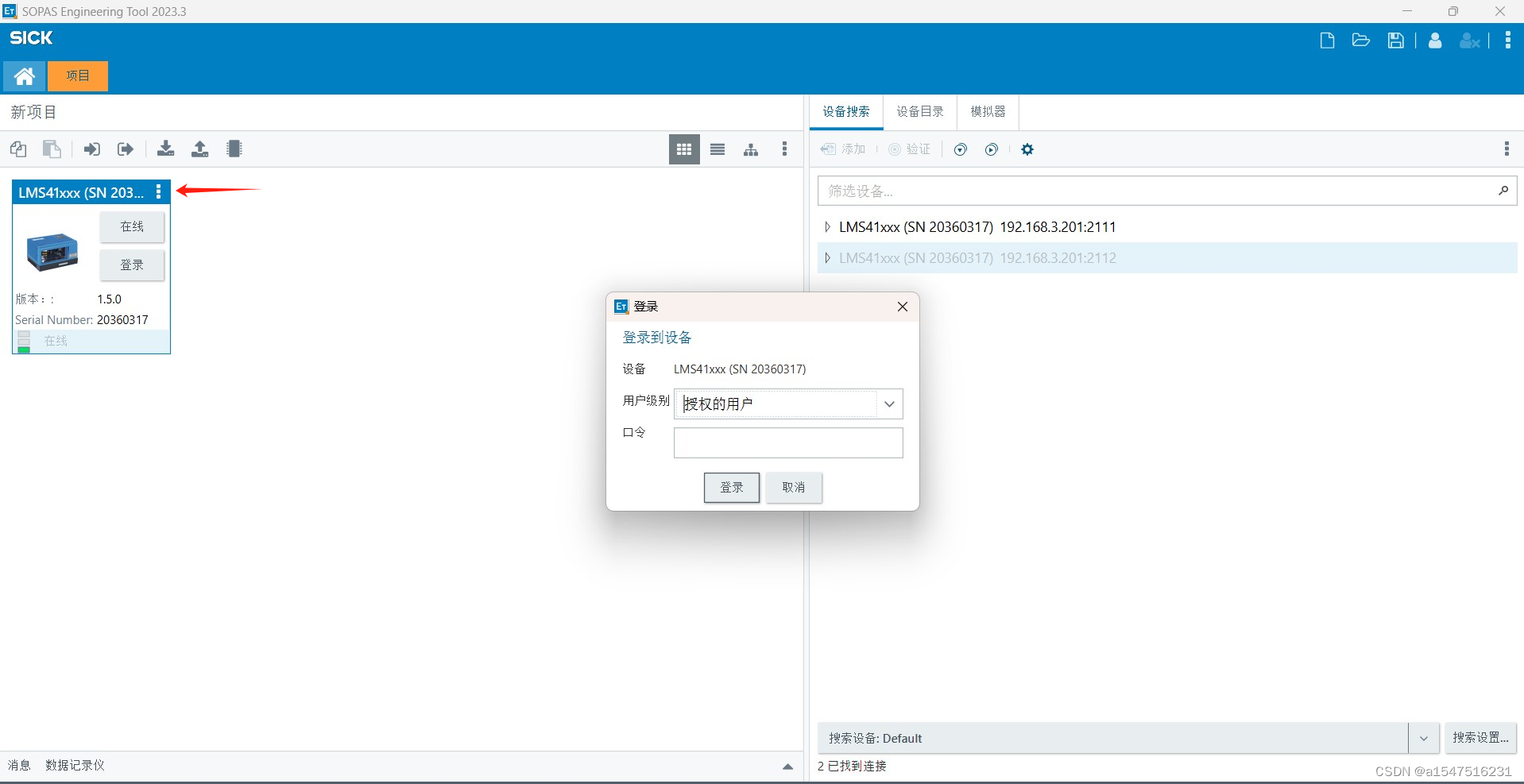Switch to the network topology view
Viewport: 1524px width, 784px height.
(x=751, y=149)
